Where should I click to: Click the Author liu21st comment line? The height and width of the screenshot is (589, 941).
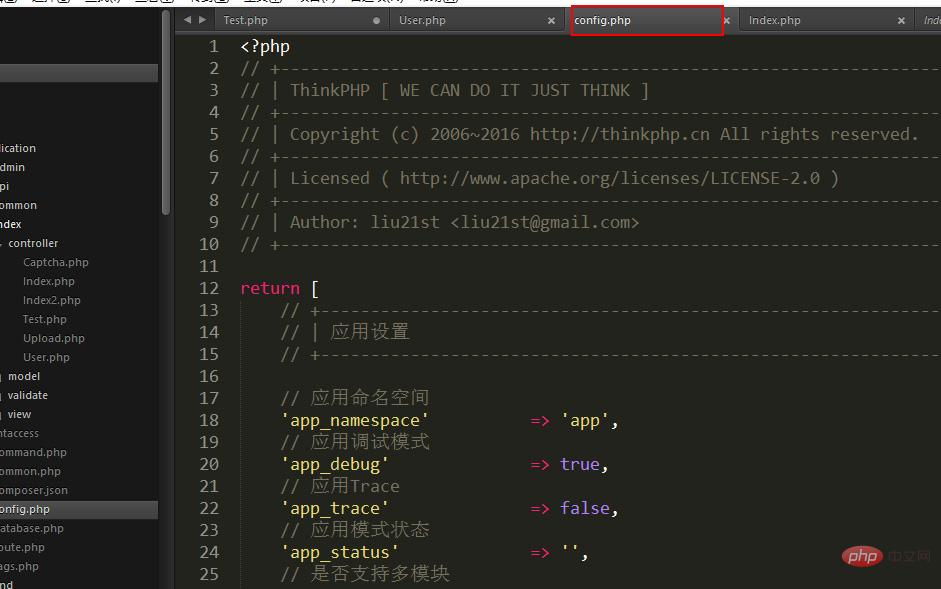coord(440,223)
